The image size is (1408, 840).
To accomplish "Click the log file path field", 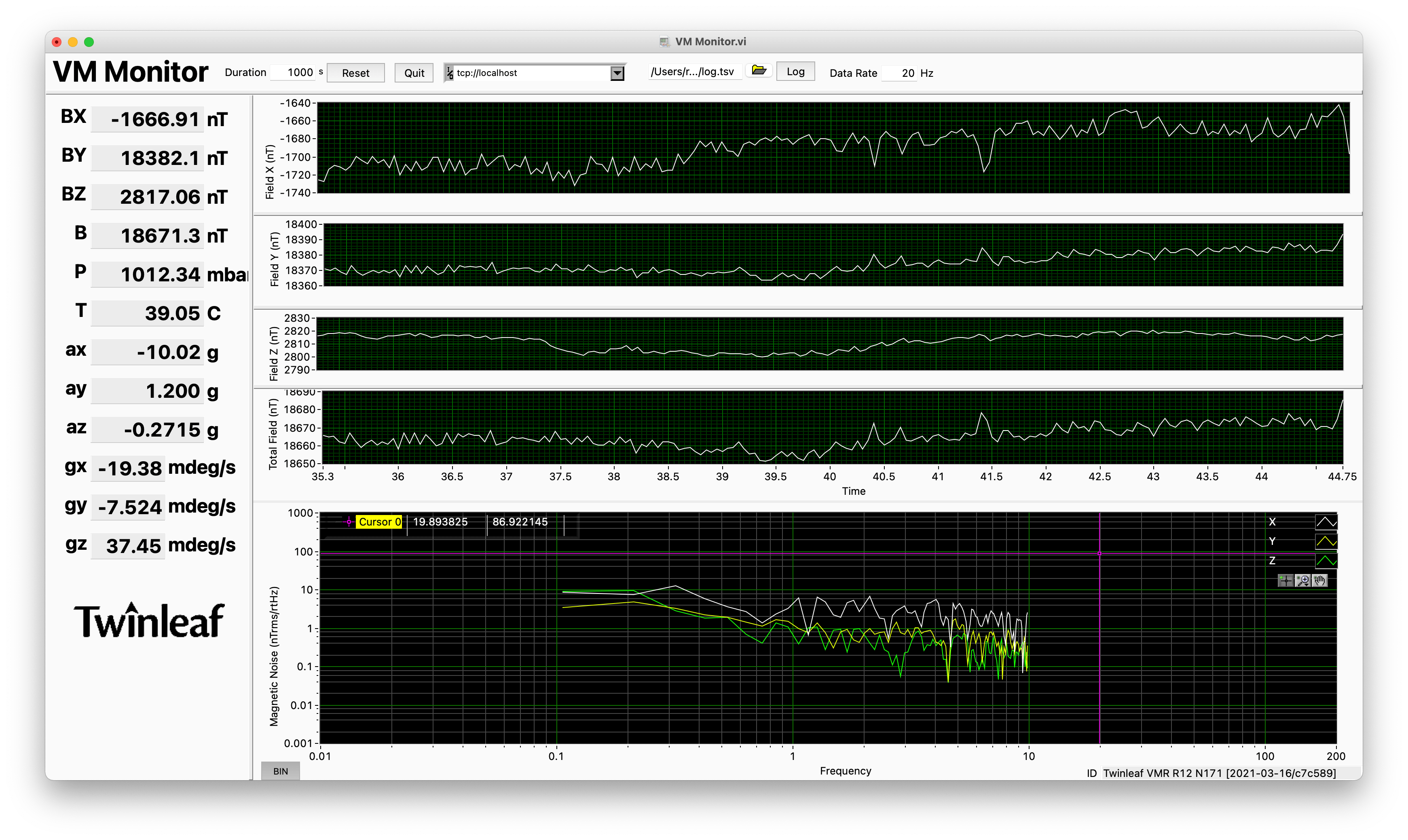I will point(694,72).
